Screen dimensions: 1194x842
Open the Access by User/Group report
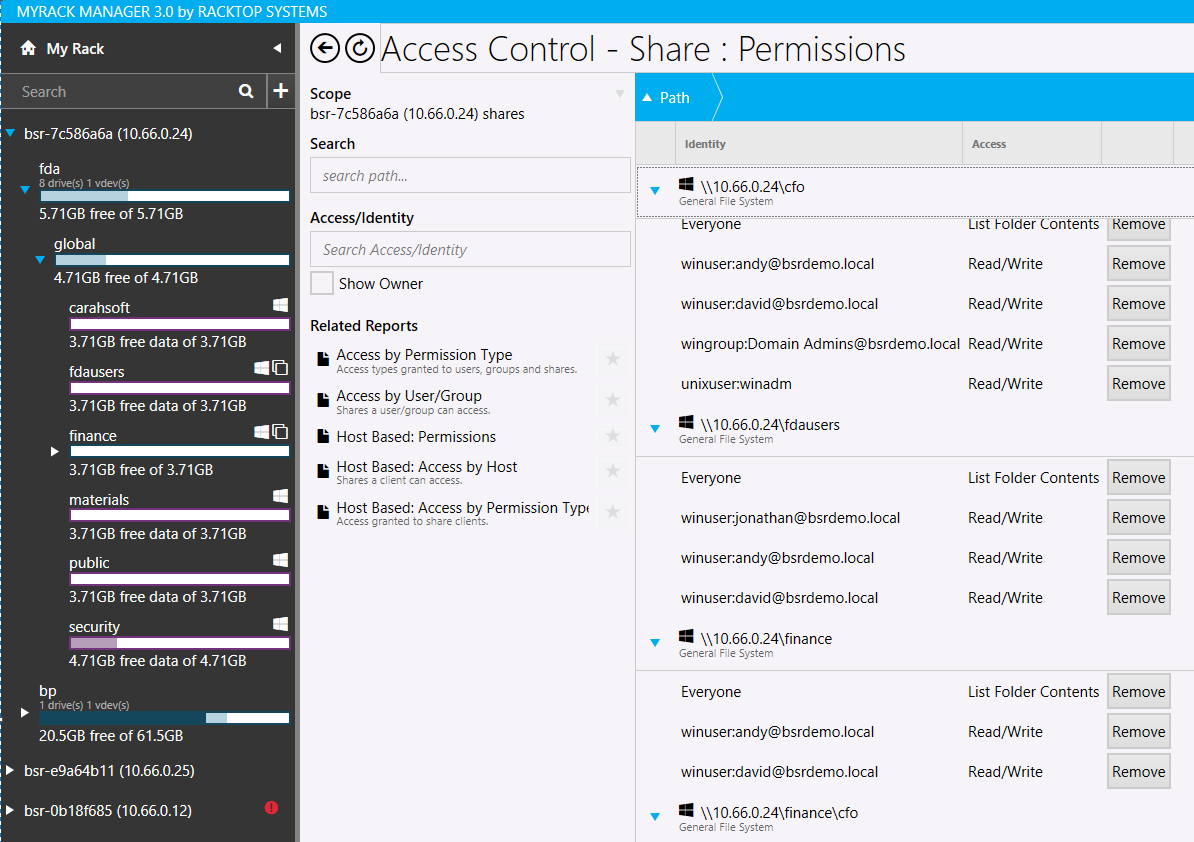[409, 396]
